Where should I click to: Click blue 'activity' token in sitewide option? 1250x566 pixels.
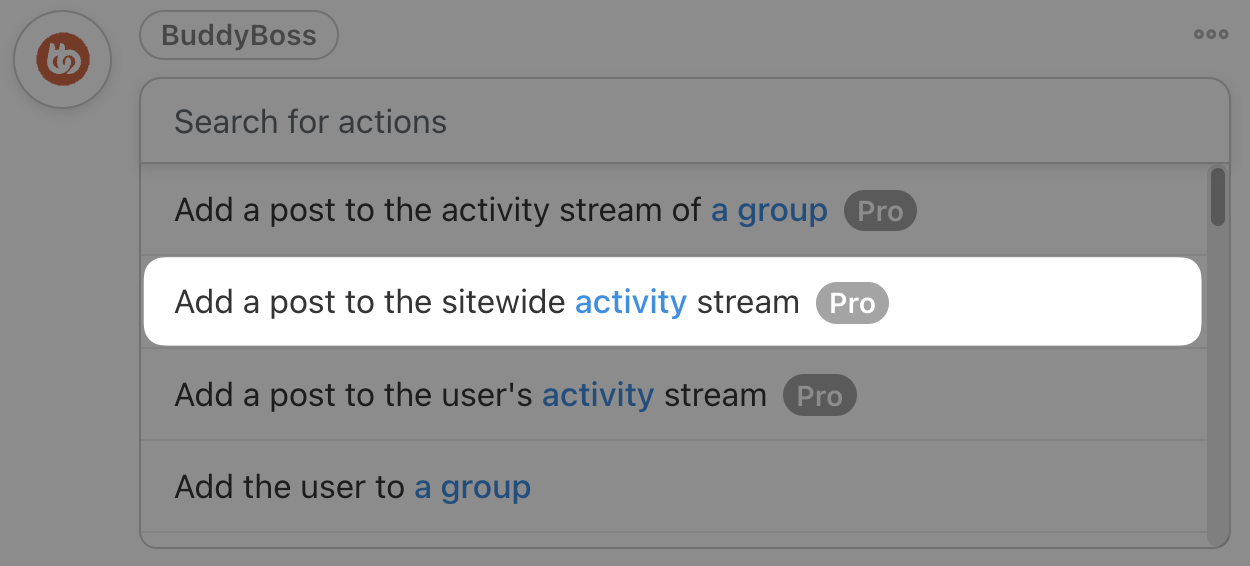631,303
